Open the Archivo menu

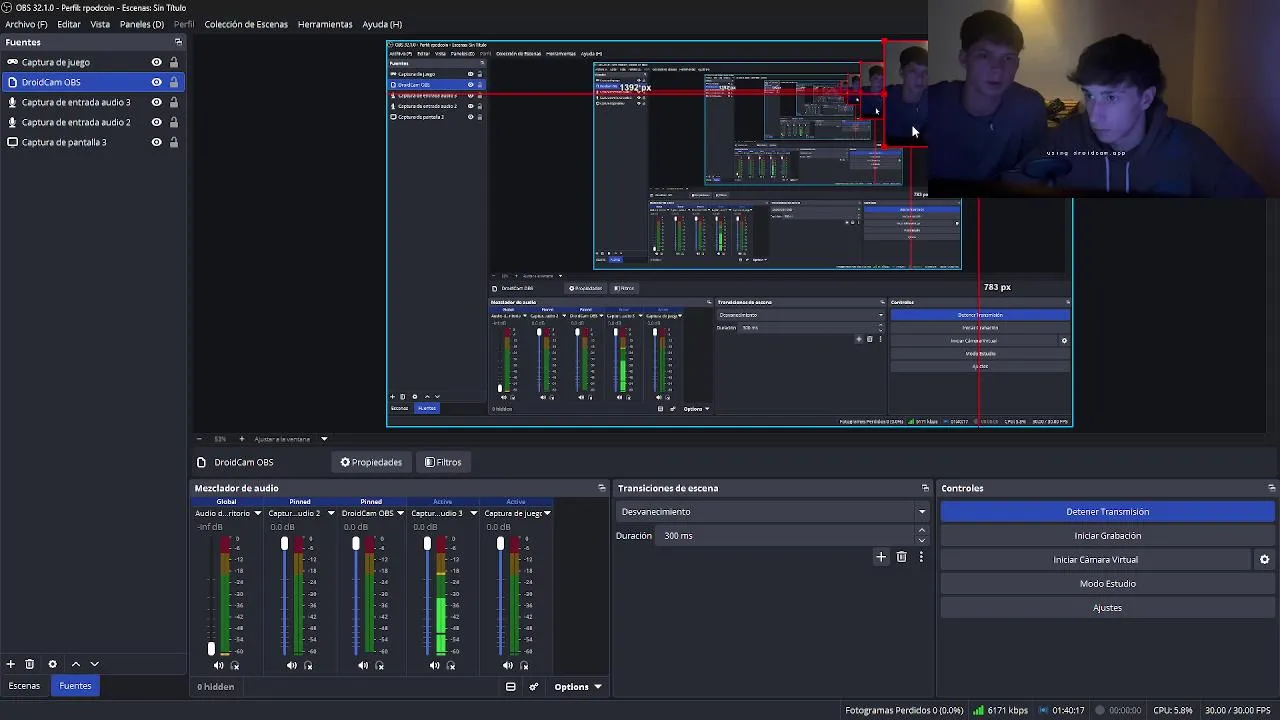click(26, 24)
